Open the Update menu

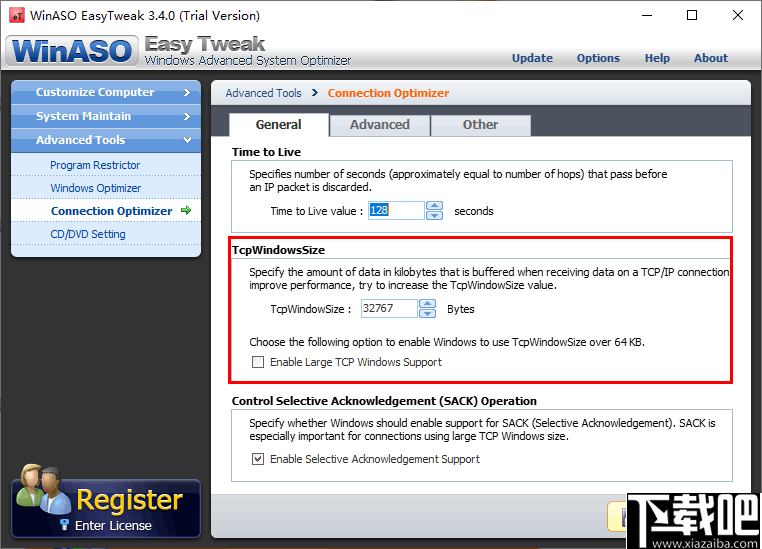(x=532, y=58)
